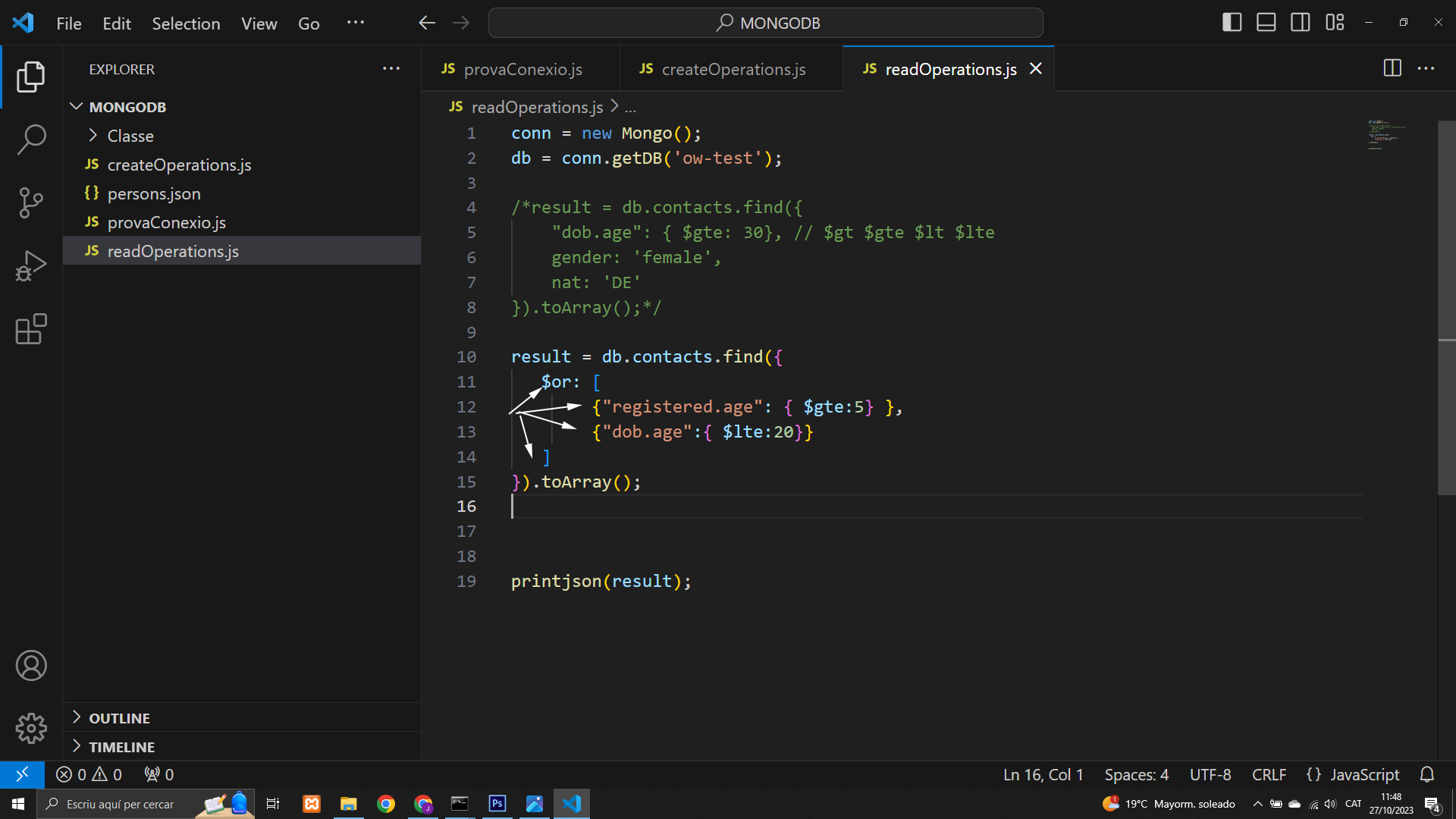Toggle the secondary side bar visibility
Viewport: 1456px width, 819px height.
point(1301,23)
